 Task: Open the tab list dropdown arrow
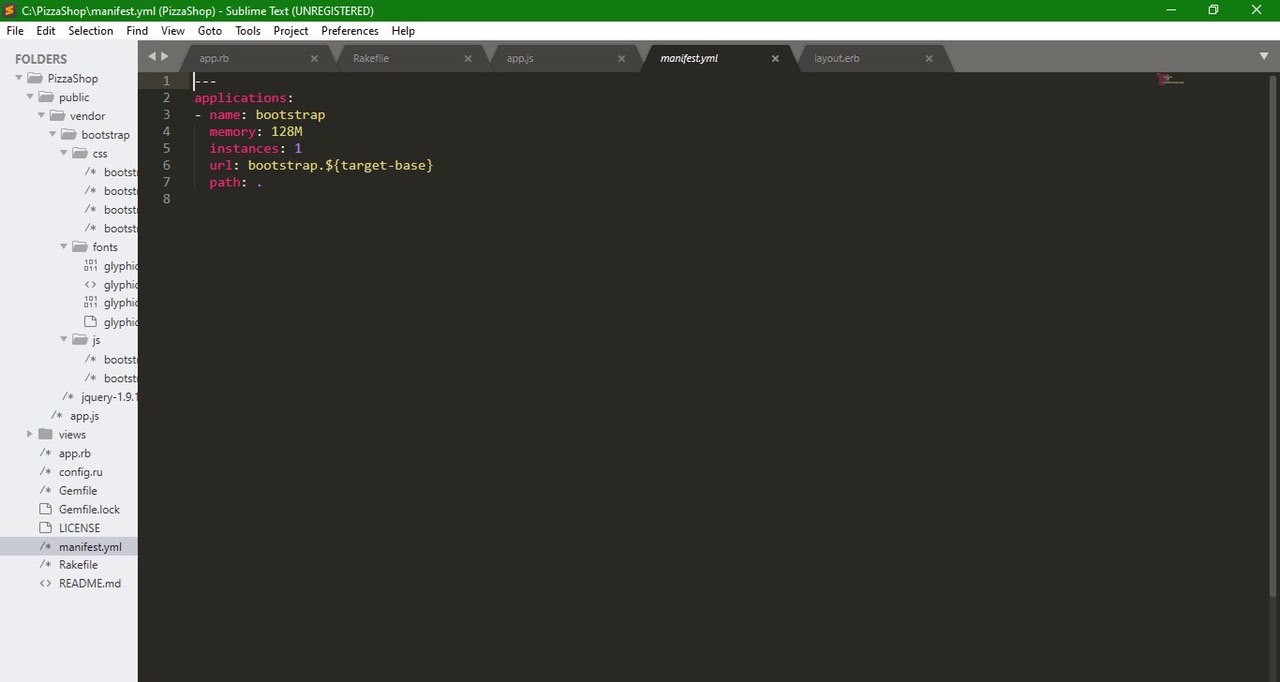point(1263,56)
